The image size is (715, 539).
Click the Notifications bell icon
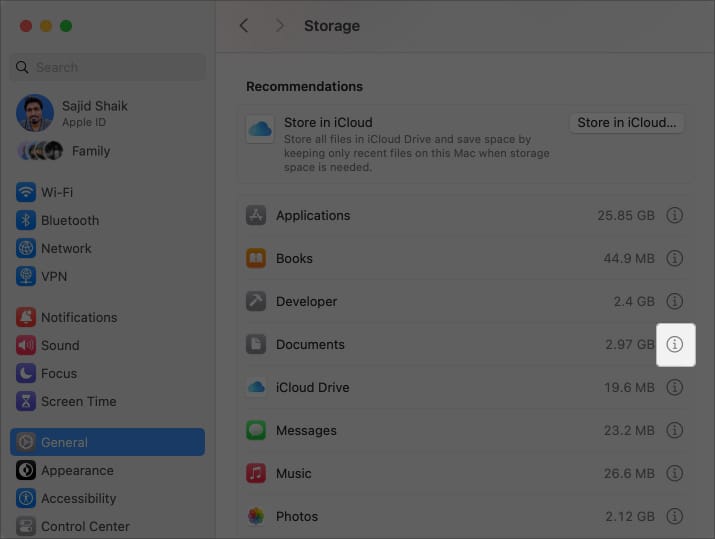tap(26, 317)
